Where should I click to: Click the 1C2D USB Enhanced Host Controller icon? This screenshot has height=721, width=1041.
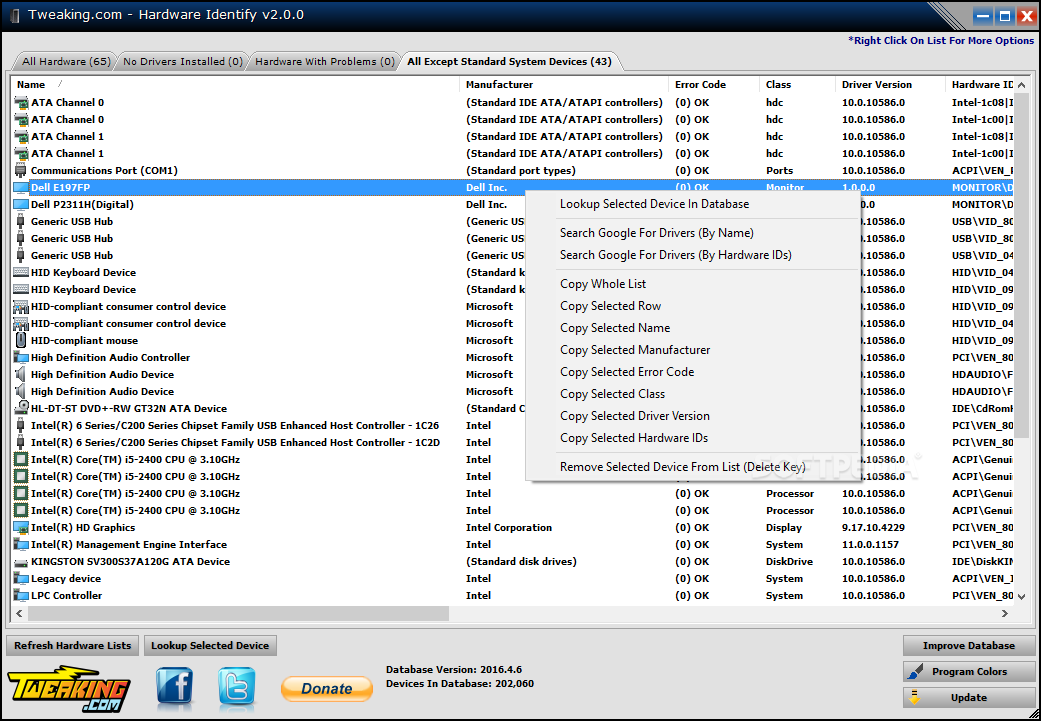pyautogui.click(x=21, y=443)
